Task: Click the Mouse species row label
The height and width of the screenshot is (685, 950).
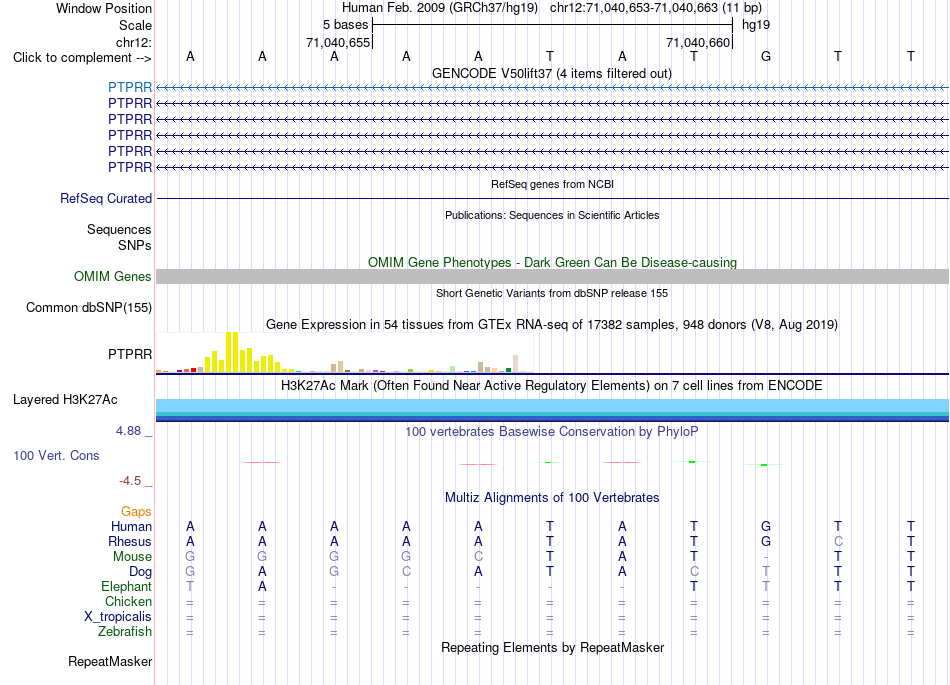Action: [x=132, y=556]
